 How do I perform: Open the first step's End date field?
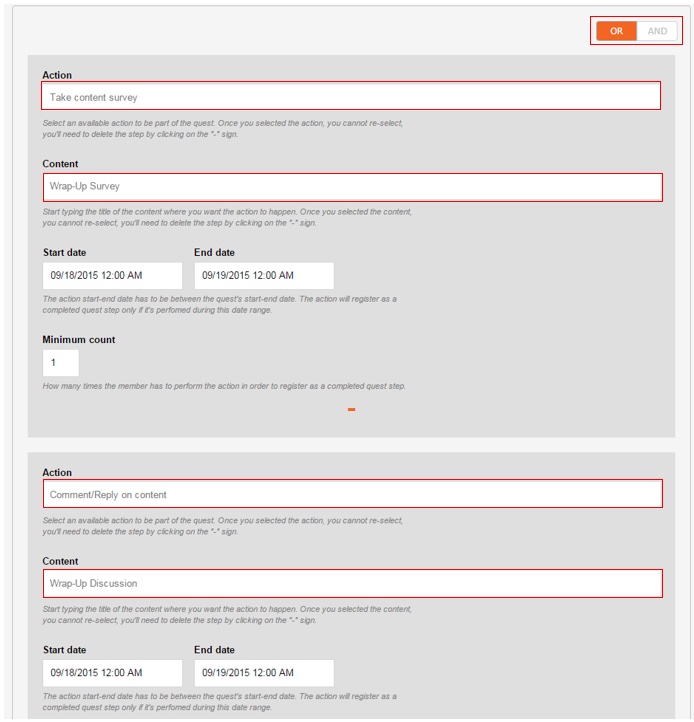coord(264,275)
